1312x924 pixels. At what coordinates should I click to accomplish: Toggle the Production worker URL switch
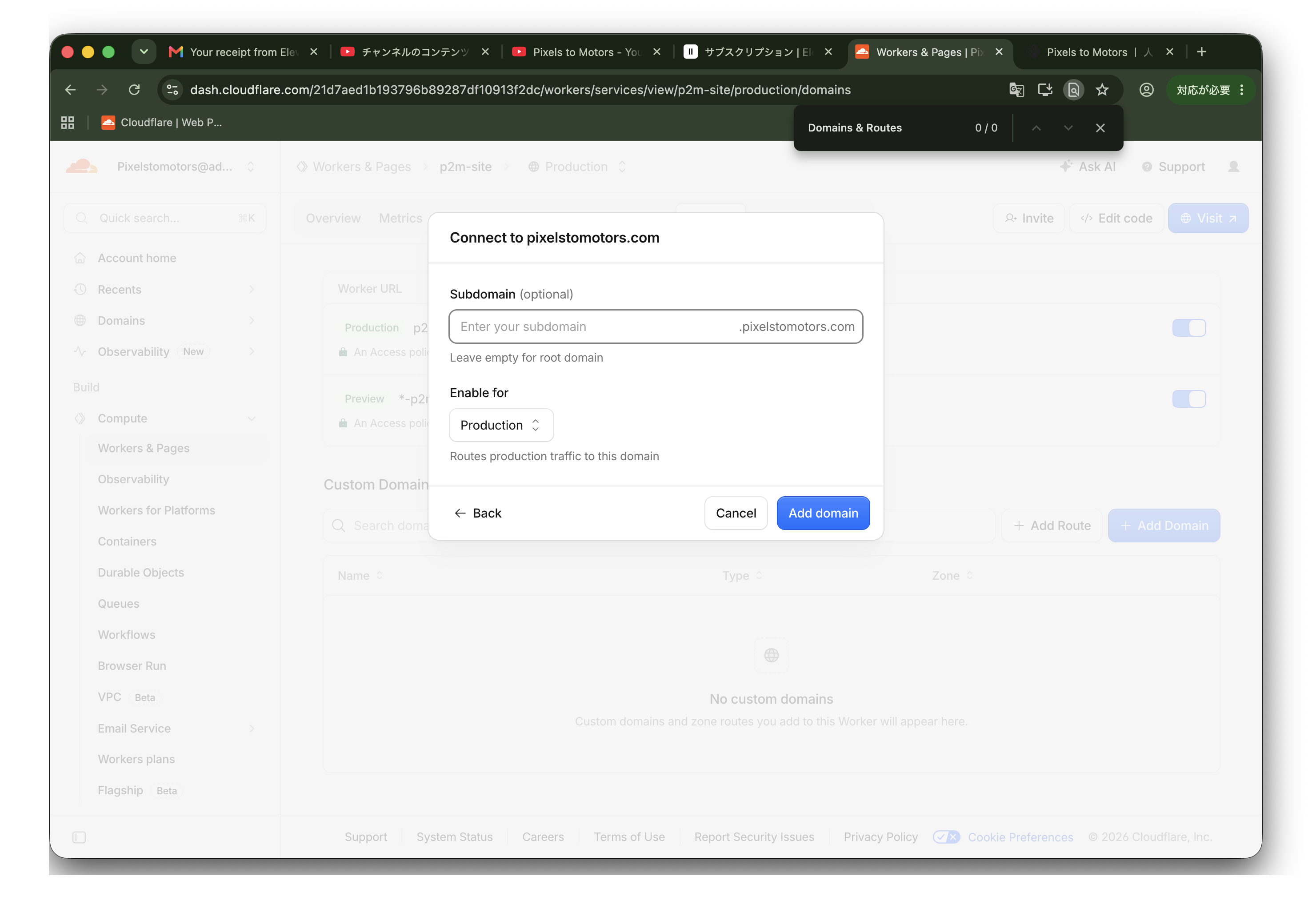1188,328
